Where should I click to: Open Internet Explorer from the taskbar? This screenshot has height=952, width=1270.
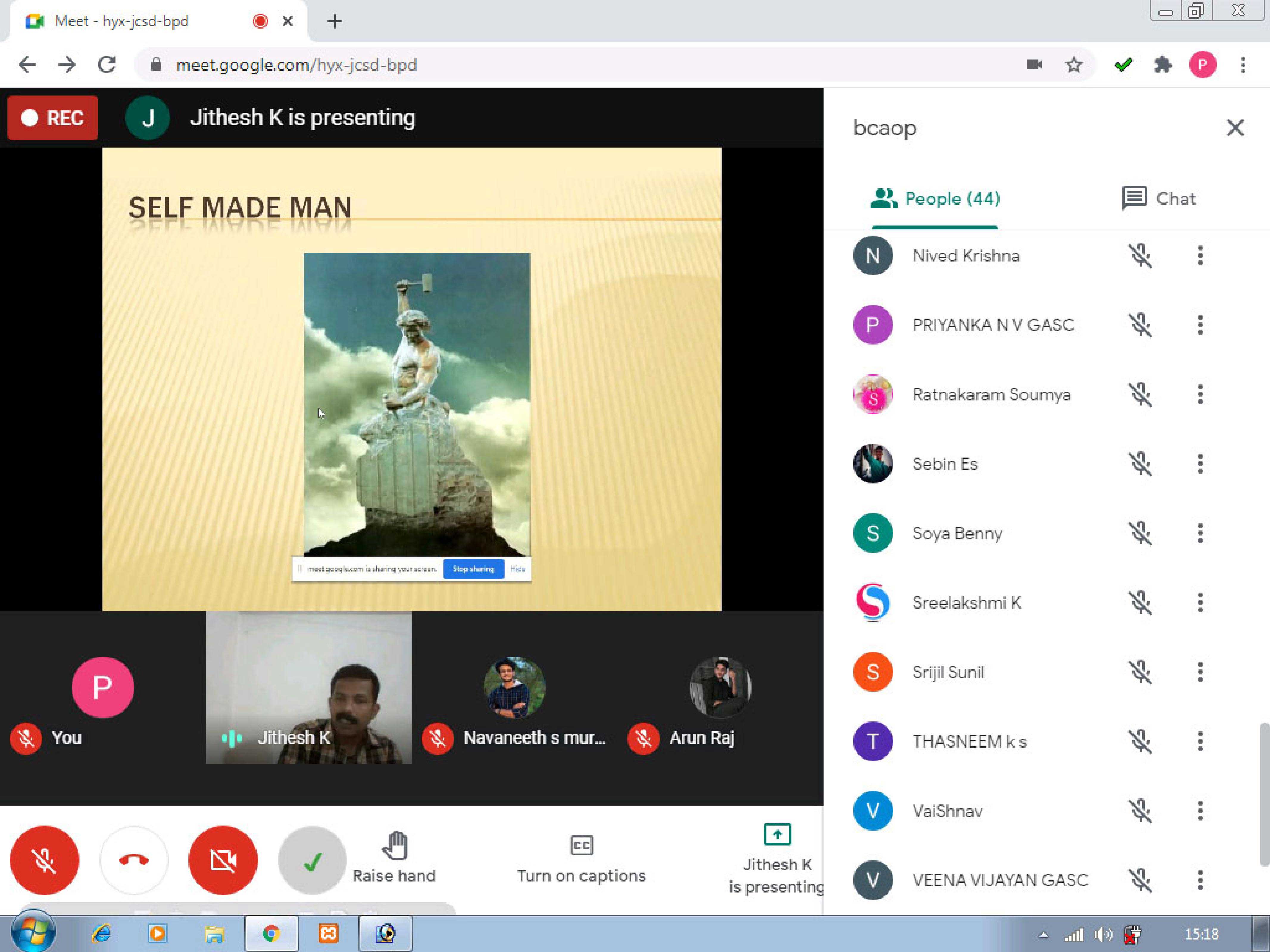point(101,934)
